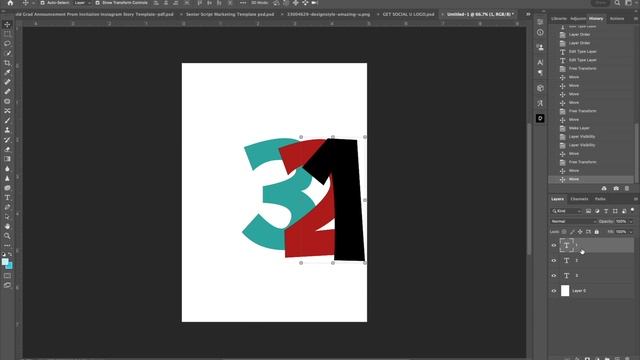Open the Auto-Select Layer dropdown
The height and width of the screenshot is (360, 640).
click(x=82, y=3)
